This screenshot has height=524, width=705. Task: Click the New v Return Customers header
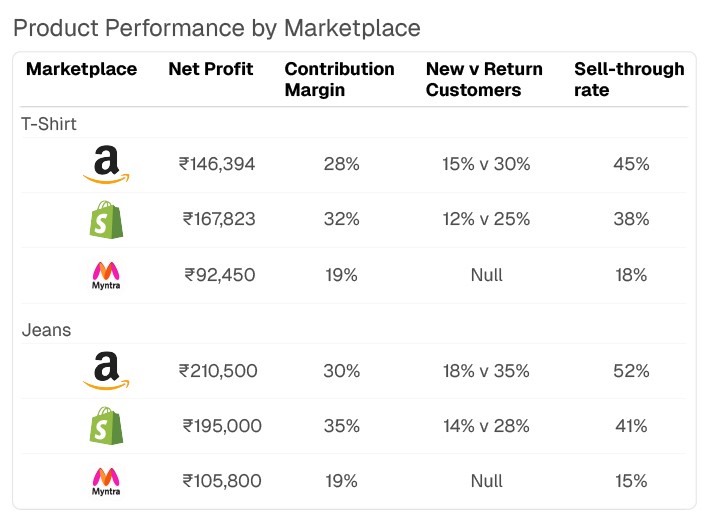click(x=484, y=79)
